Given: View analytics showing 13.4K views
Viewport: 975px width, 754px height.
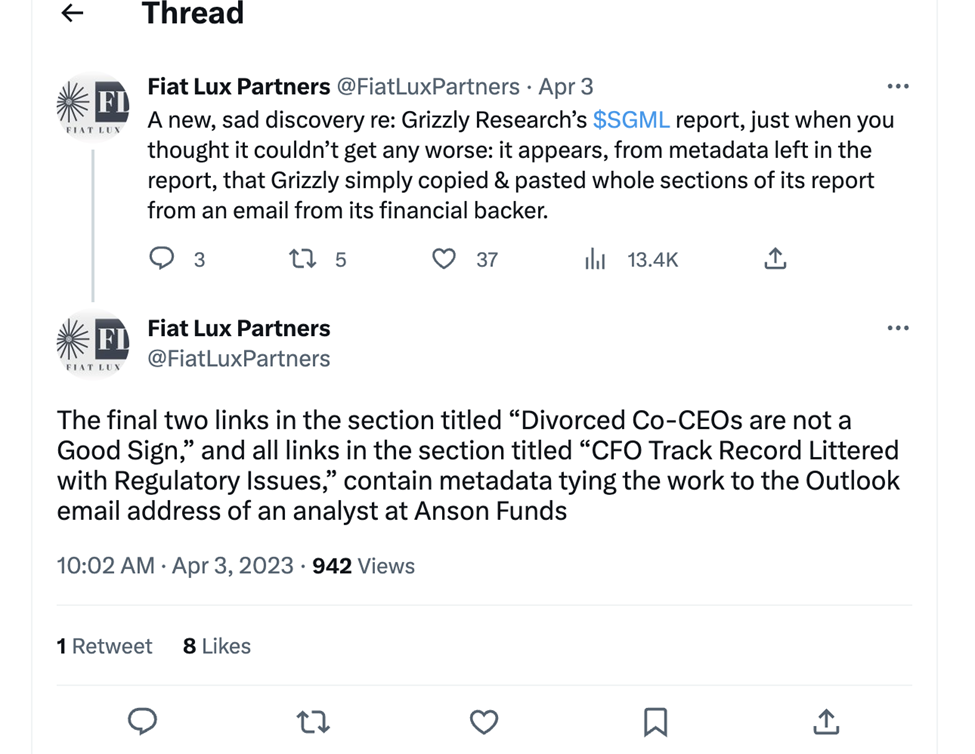Looking at the screenshot, I should pos(595,259).
